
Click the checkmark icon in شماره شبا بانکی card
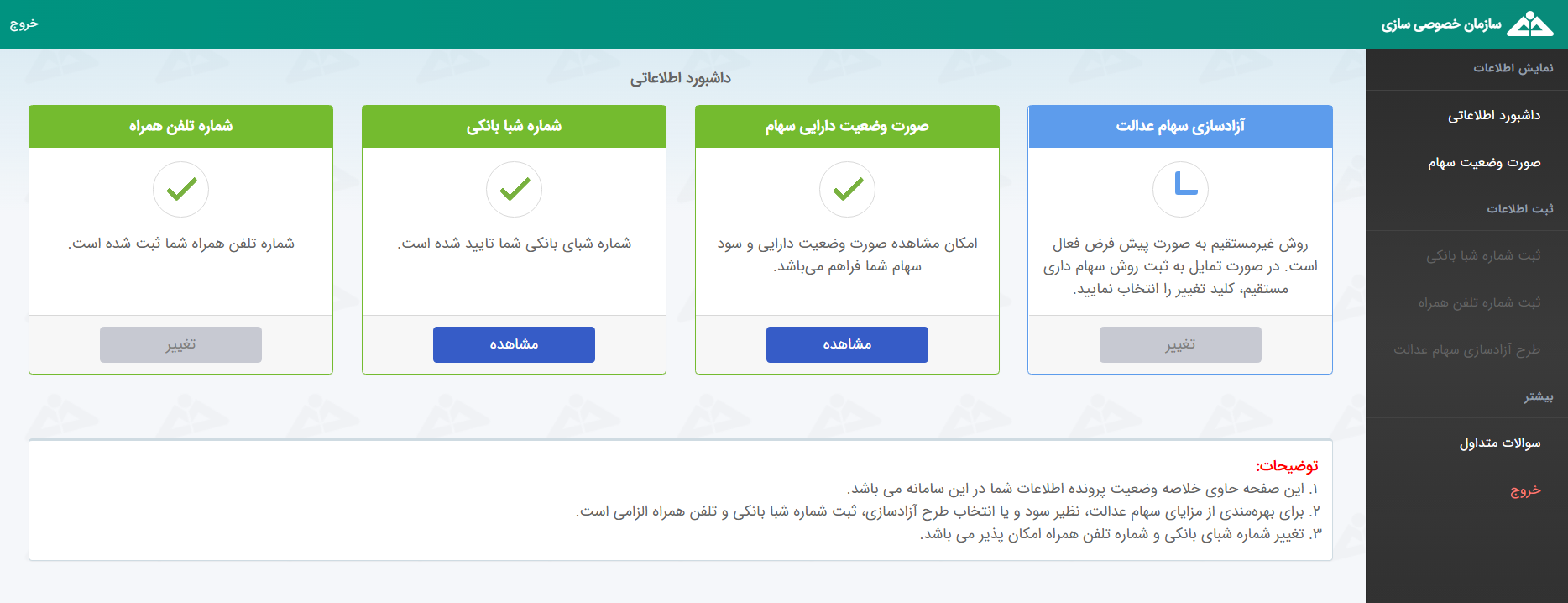coord(514,189)
